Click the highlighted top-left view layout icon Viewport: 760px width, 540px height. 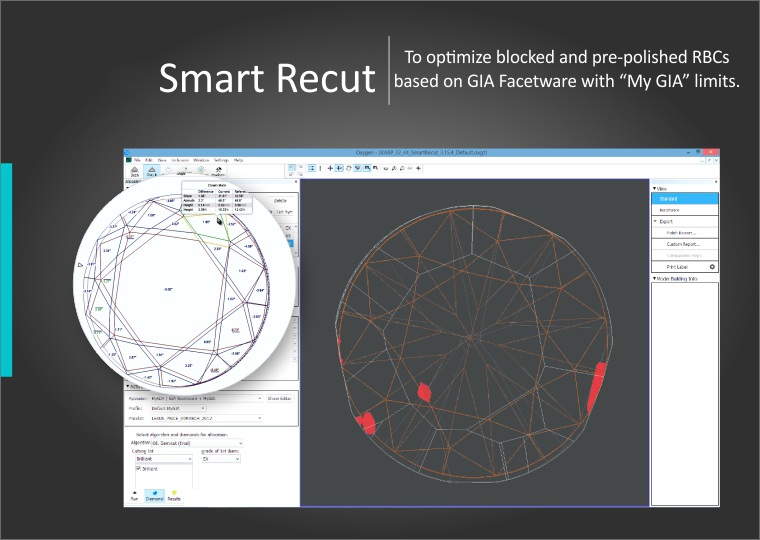click(x=292, y=168)
